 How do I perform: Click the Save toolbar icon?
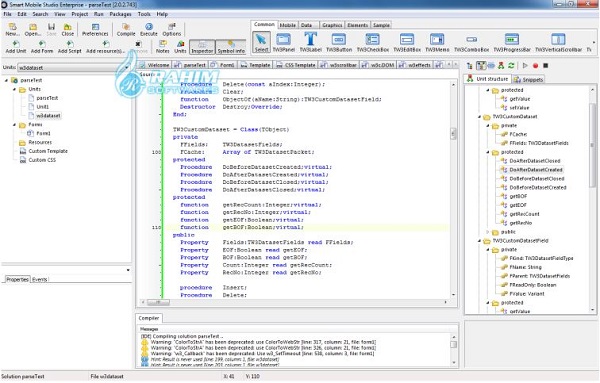coord(51,29)
